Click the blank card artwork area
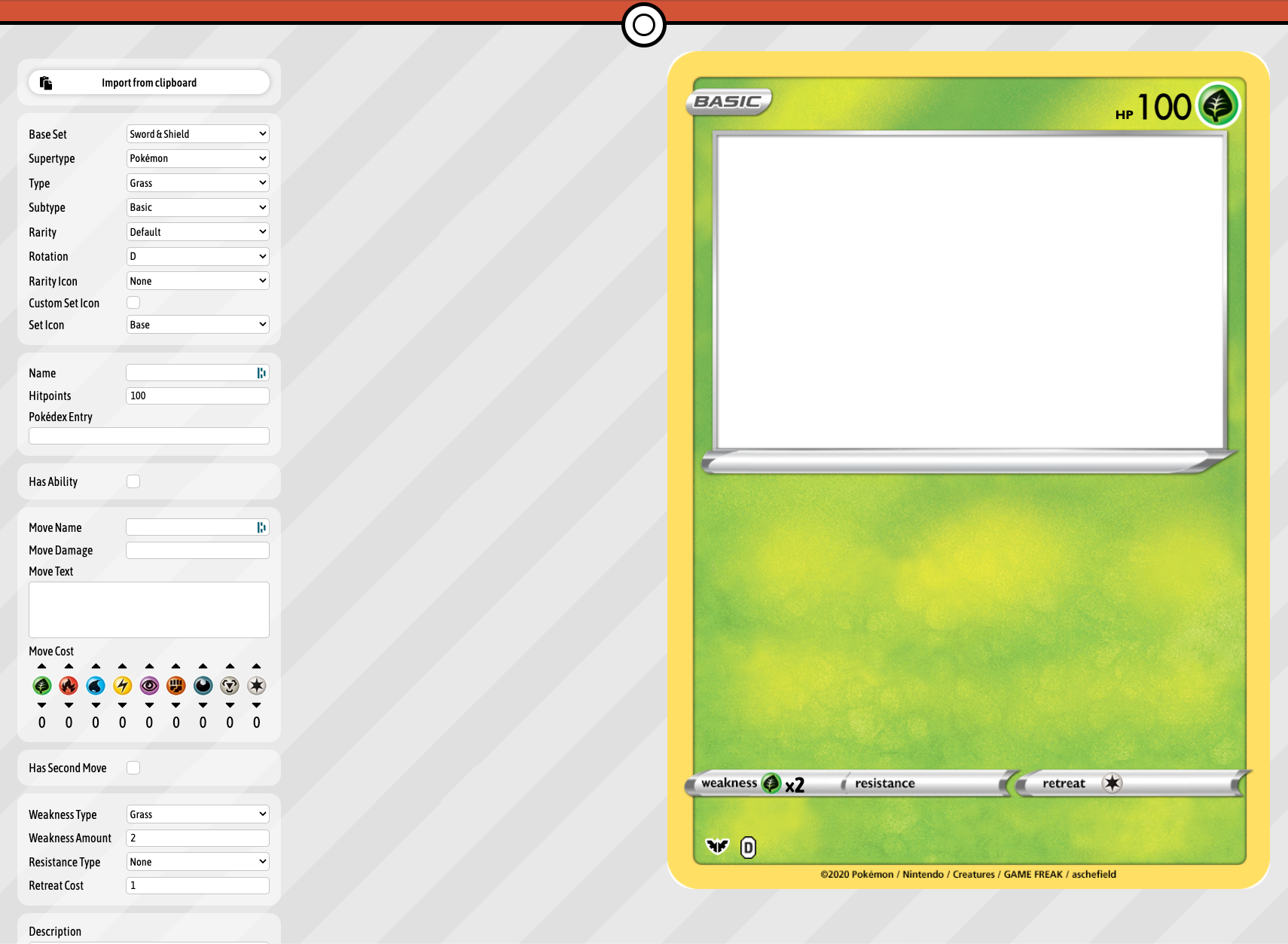The height and width of the screenshot is (944, 1288). [970, 291]
